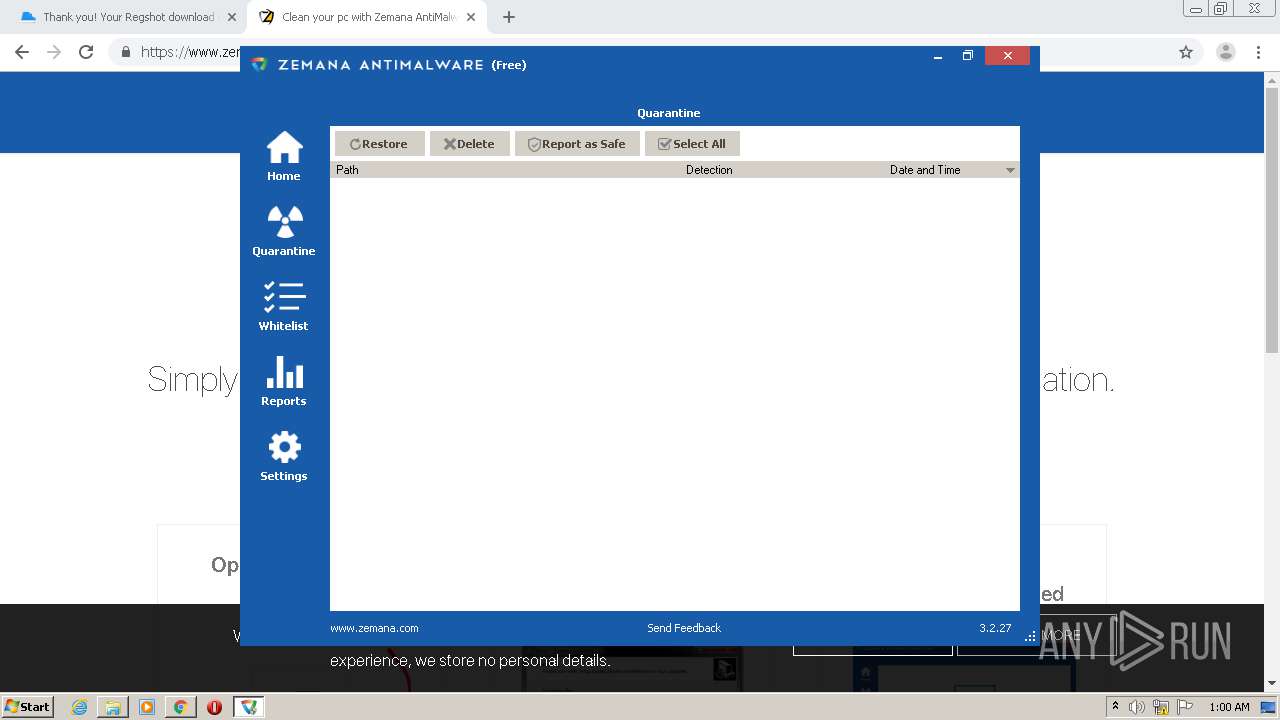The width and height of the screenshot is (1280, 720).
Task: Open the Home section in Zemana sidebar
Action: tap(284, 157)
